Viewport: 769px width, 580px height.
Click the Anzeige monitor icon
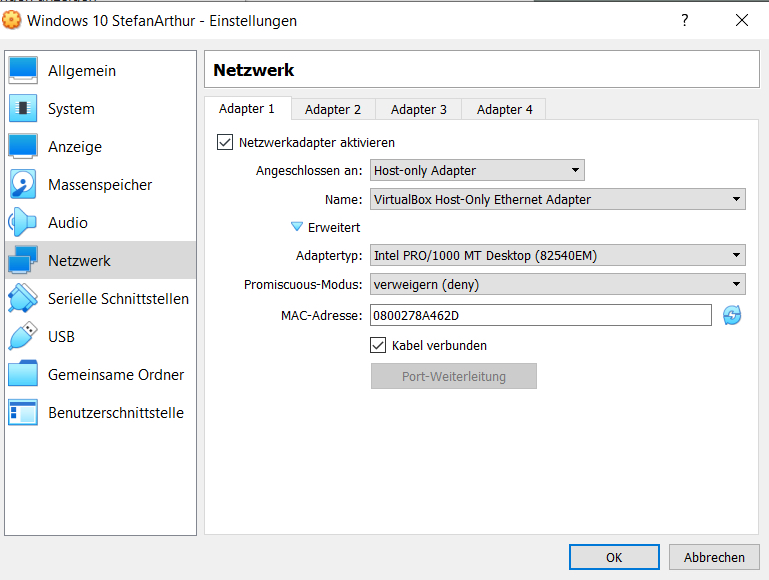click(x=23, y=146)
